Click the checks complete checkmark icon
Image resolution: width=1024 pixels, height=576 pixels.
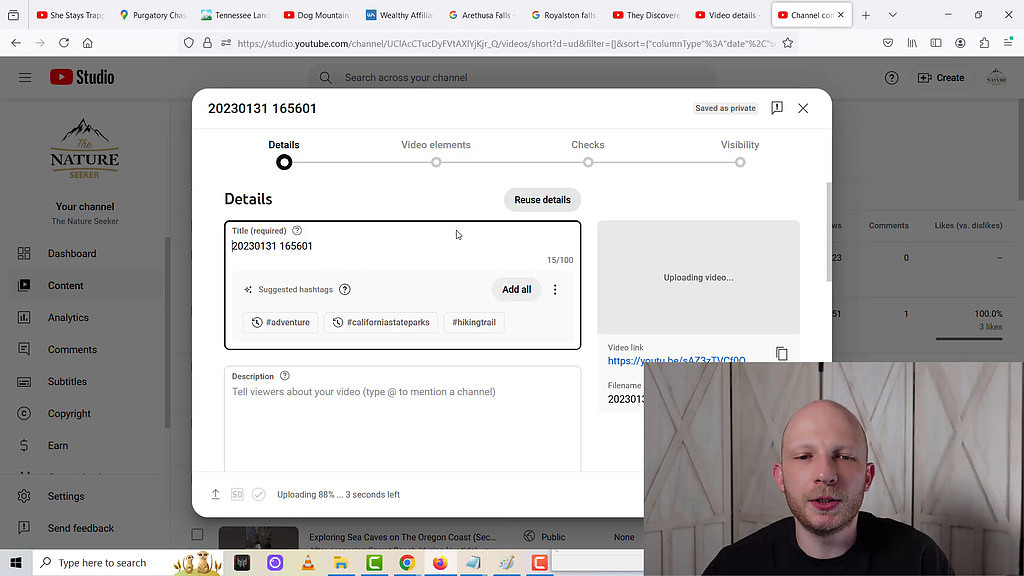[259, 494]
